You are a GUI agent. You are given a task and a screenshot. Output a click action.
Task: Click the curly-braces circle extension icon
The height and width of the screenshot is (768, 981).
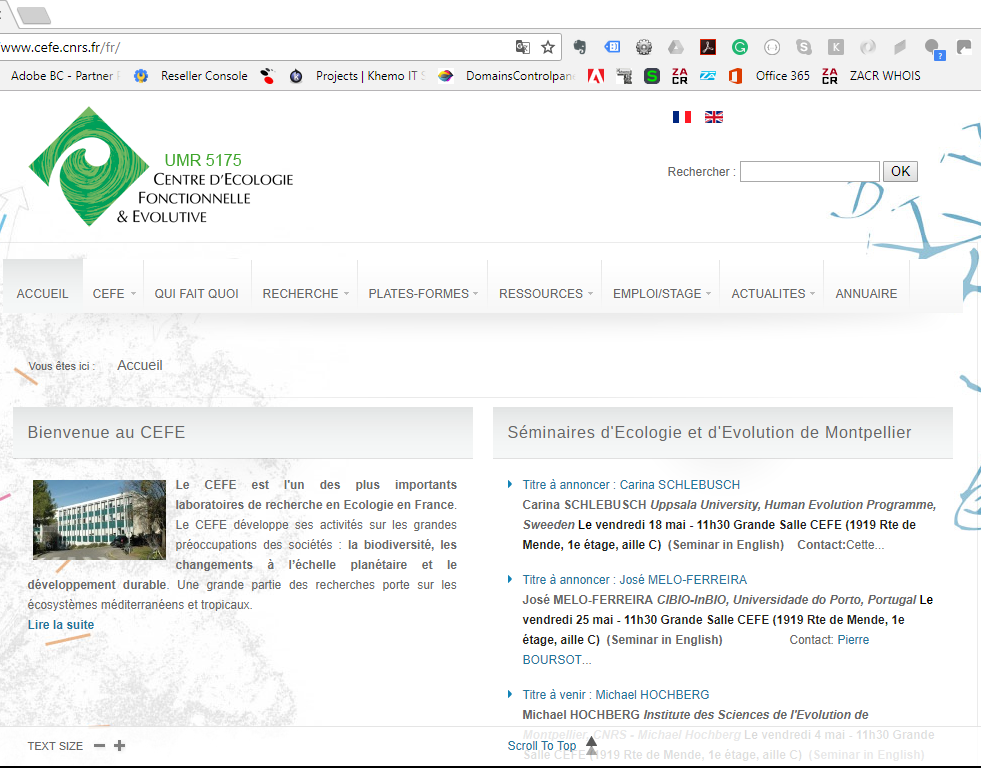(x=772, y=47)
